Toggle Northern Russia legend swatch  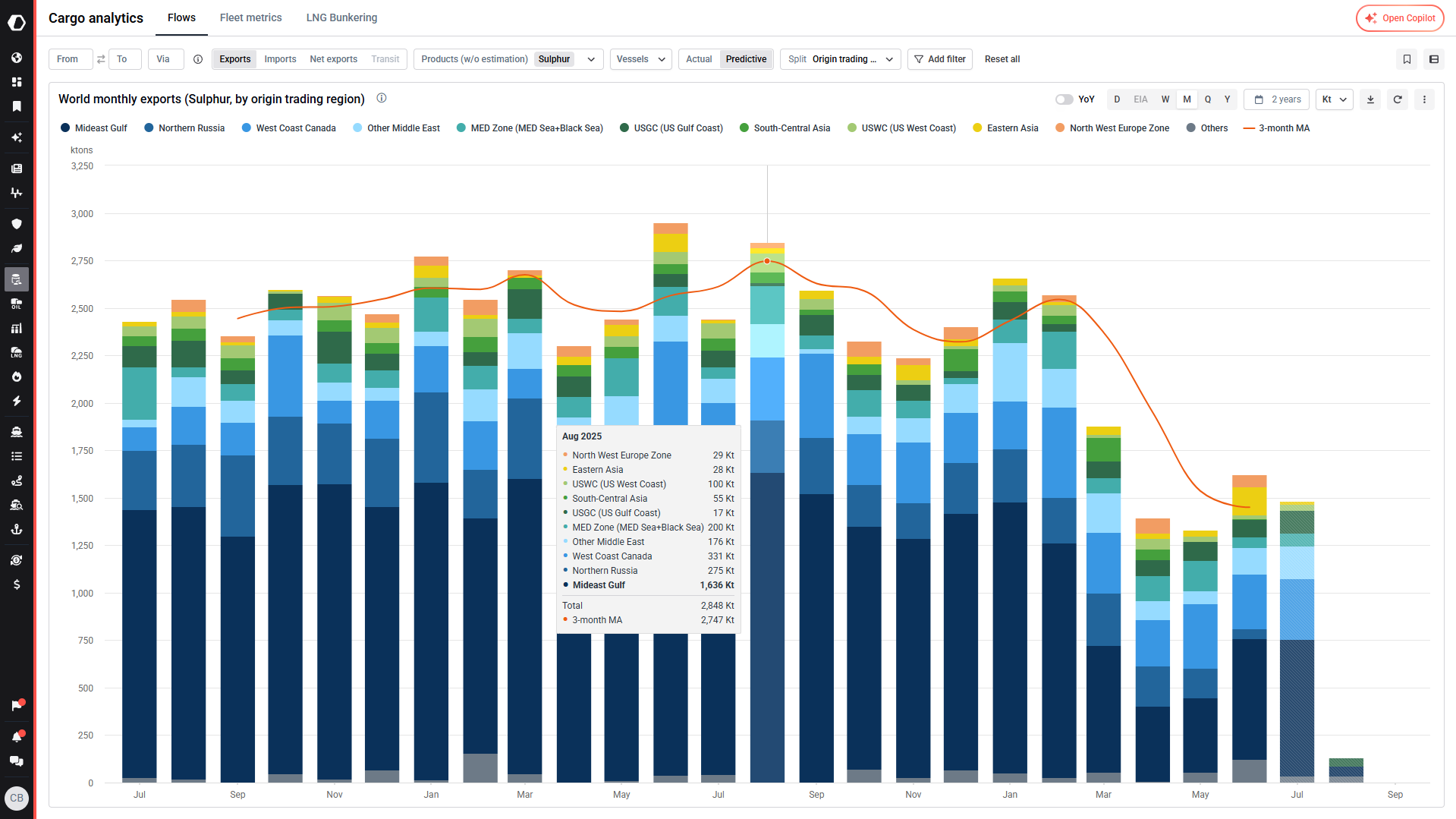tap(149, 128)
